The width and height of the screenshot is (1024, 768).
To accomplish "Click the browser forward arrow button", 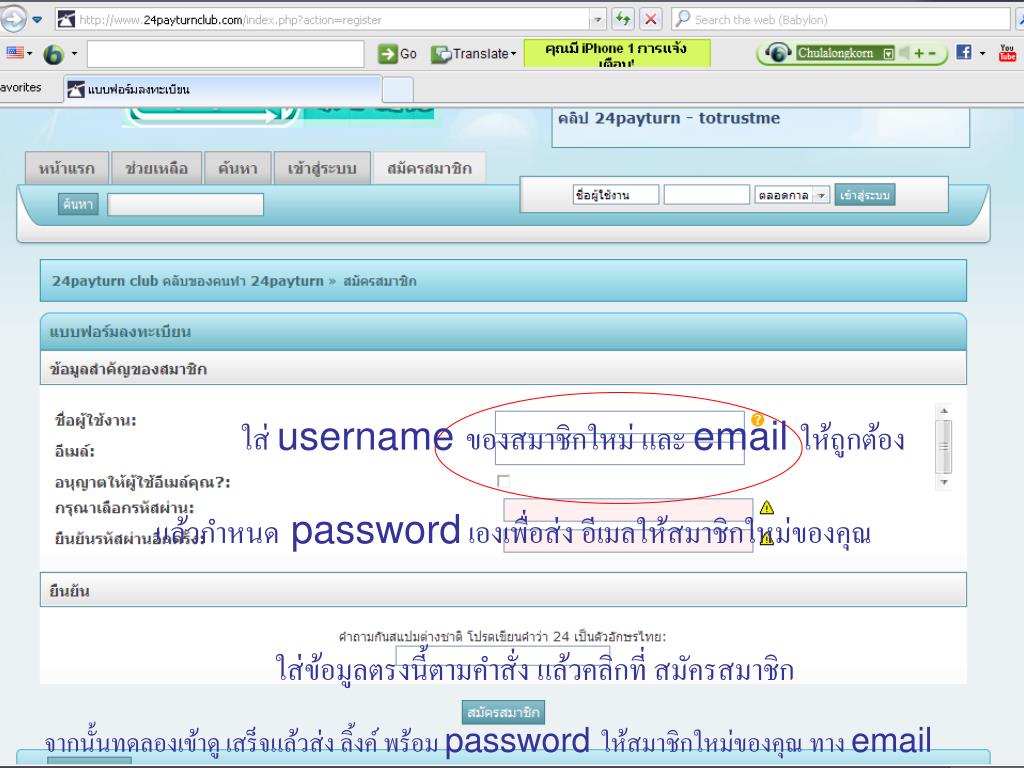I will tap(12, 19).
